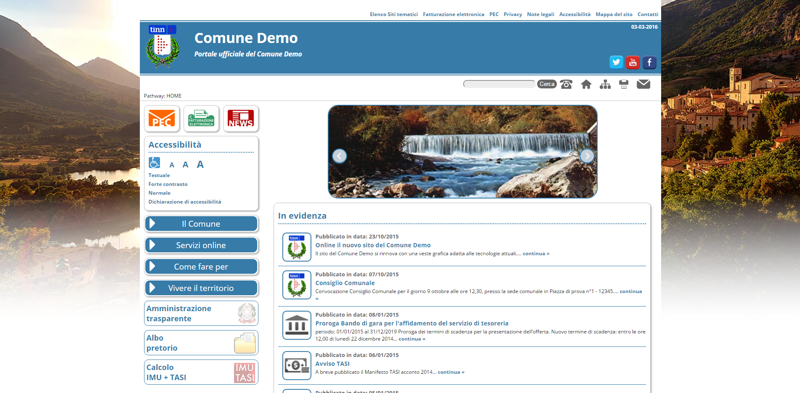Click continua link under Proroga Bando
800x393 pixels.
pos(412,339)
